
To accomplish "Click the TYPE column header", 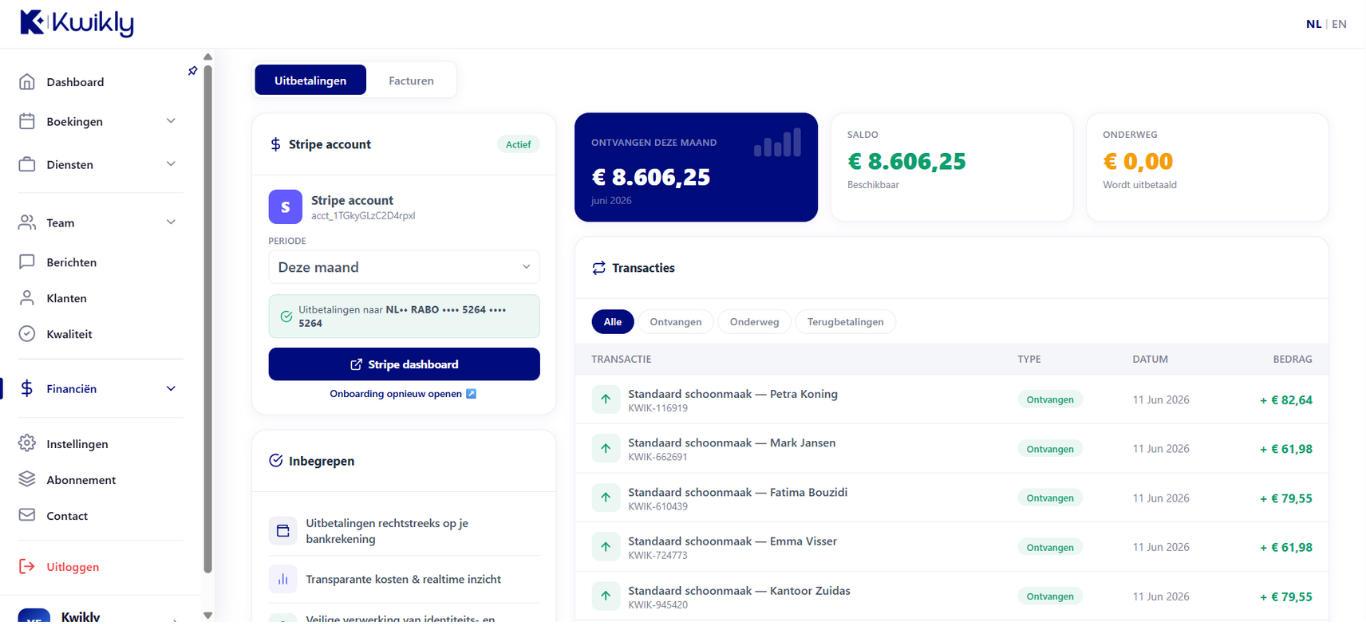I will 1029,359.
